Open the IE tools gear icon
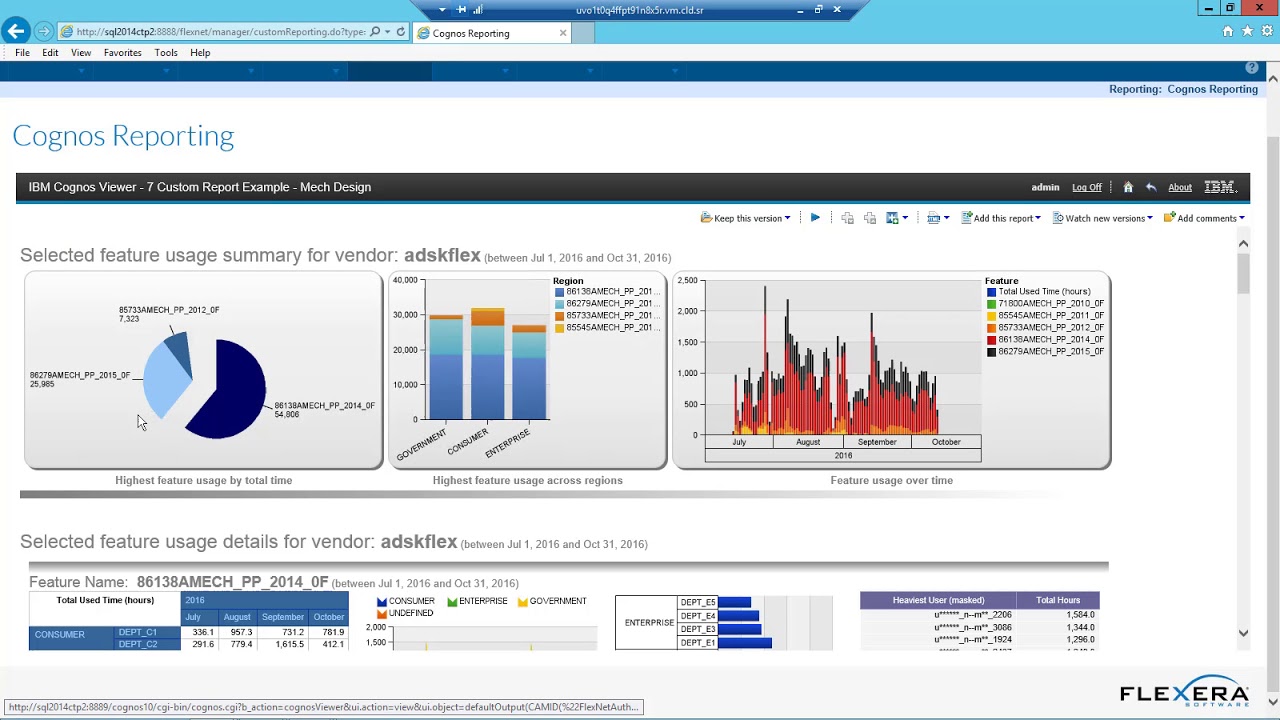This screenshot has height=720, width=1280. pos(1266,31)
